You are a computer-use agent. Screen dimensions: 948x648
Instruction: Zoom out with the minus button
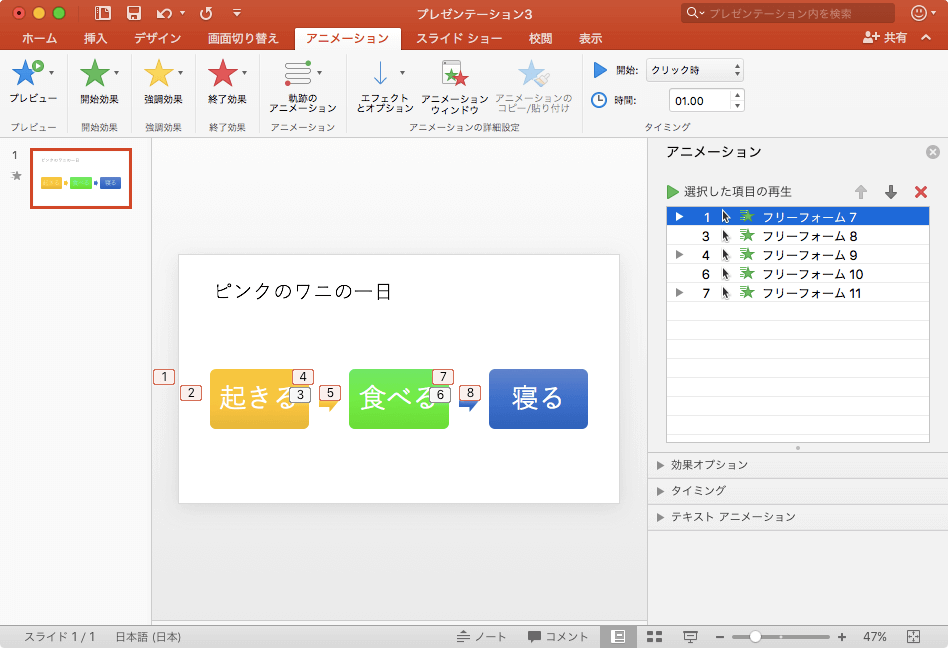pyautogui.click(x=719, y=637)
